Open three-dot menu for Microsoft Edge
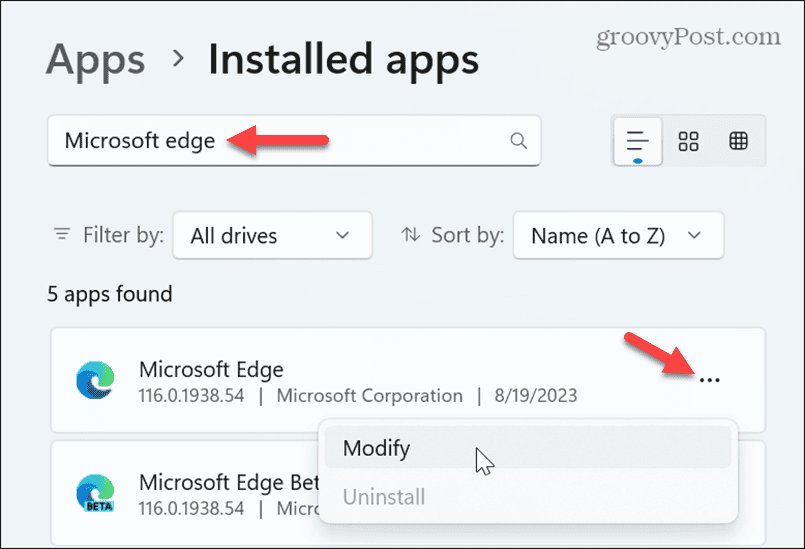This screenshot has width=805, height=549. [x=710, y=380]
